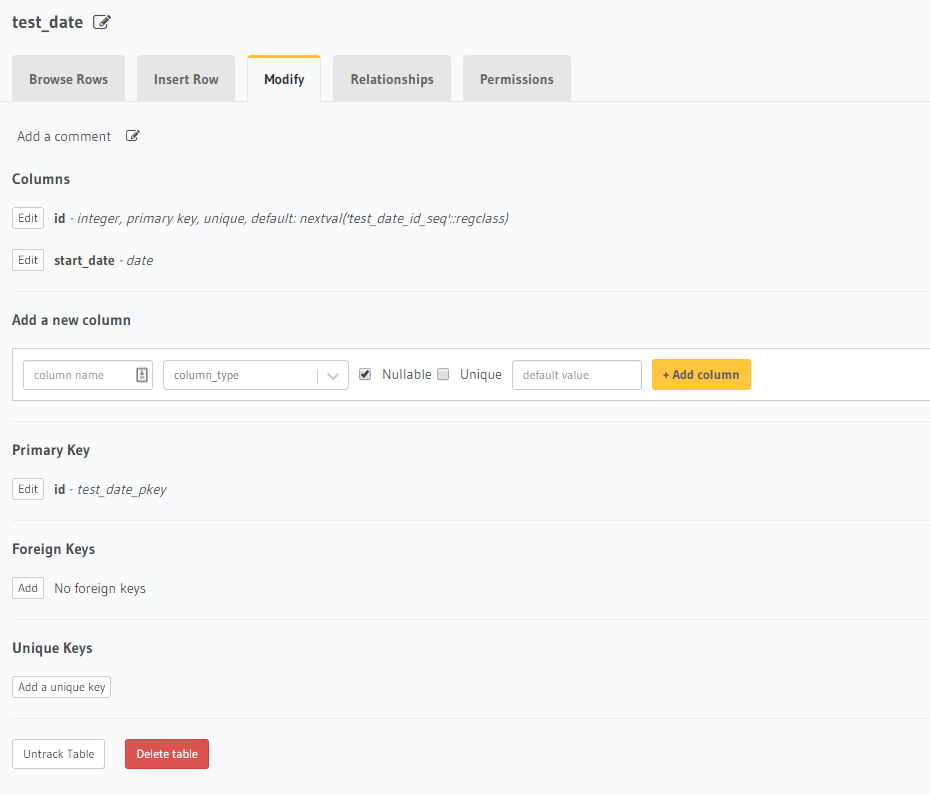
Task: Click the default value input field
Action: 576,374
